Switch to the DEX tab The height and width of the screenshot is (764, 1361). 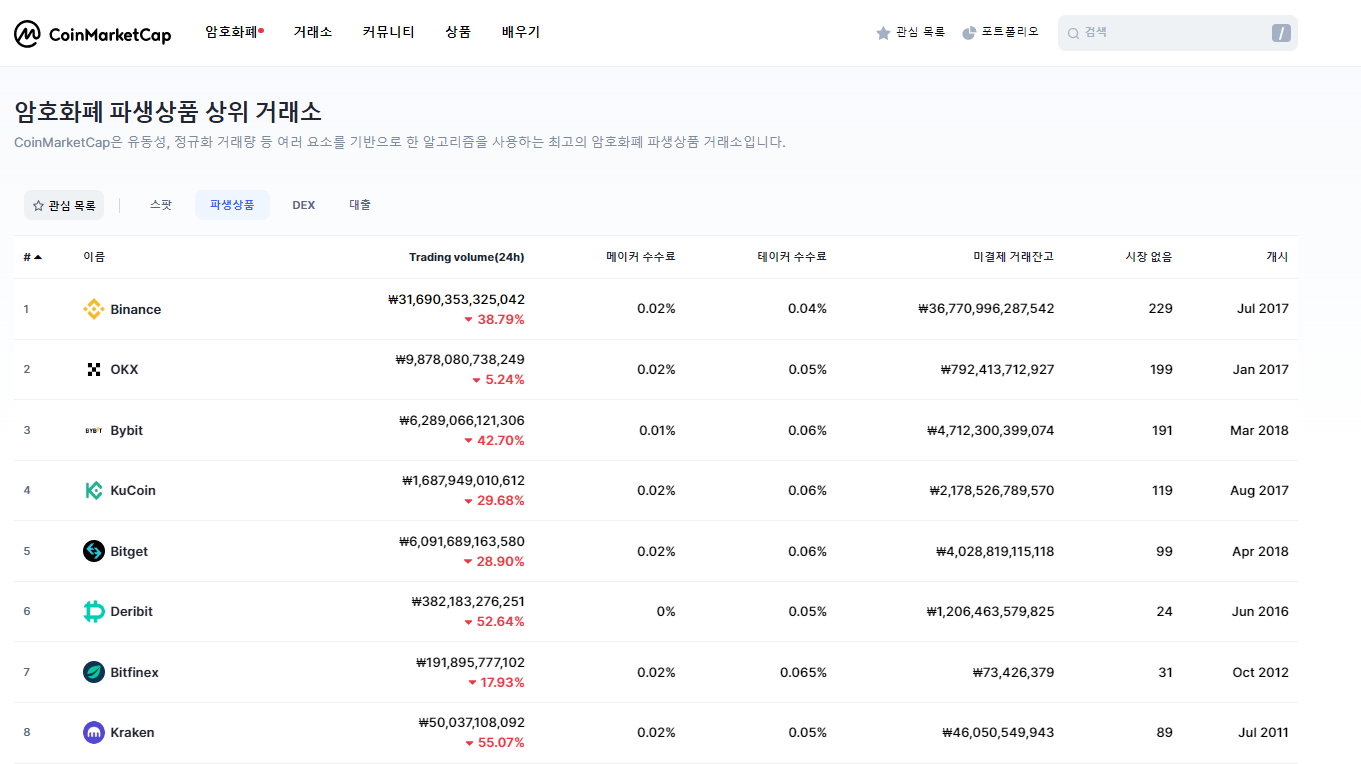point(304,205)
